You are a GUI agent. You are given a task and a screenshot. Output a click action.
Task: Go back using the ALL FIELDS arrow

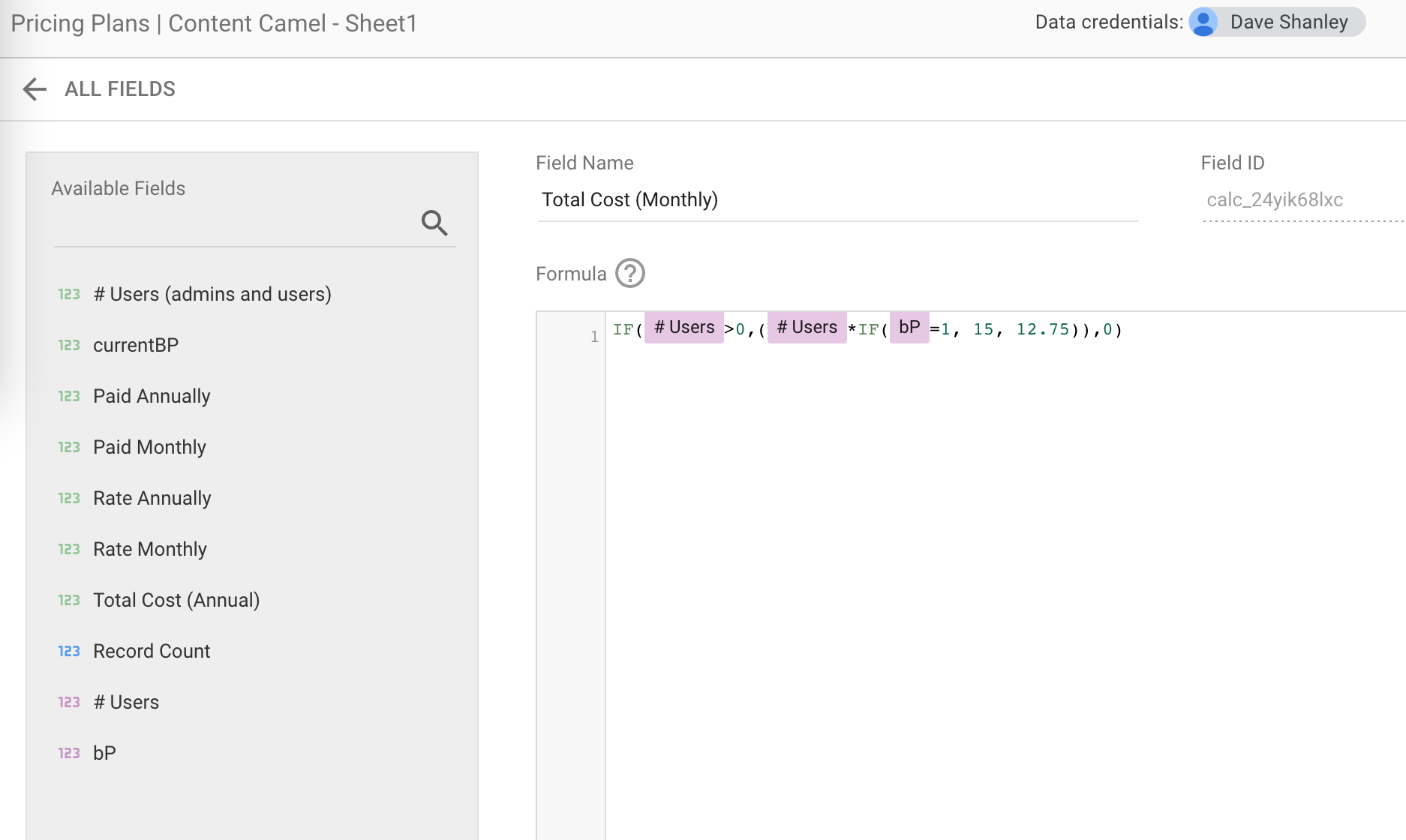[35, 89]
